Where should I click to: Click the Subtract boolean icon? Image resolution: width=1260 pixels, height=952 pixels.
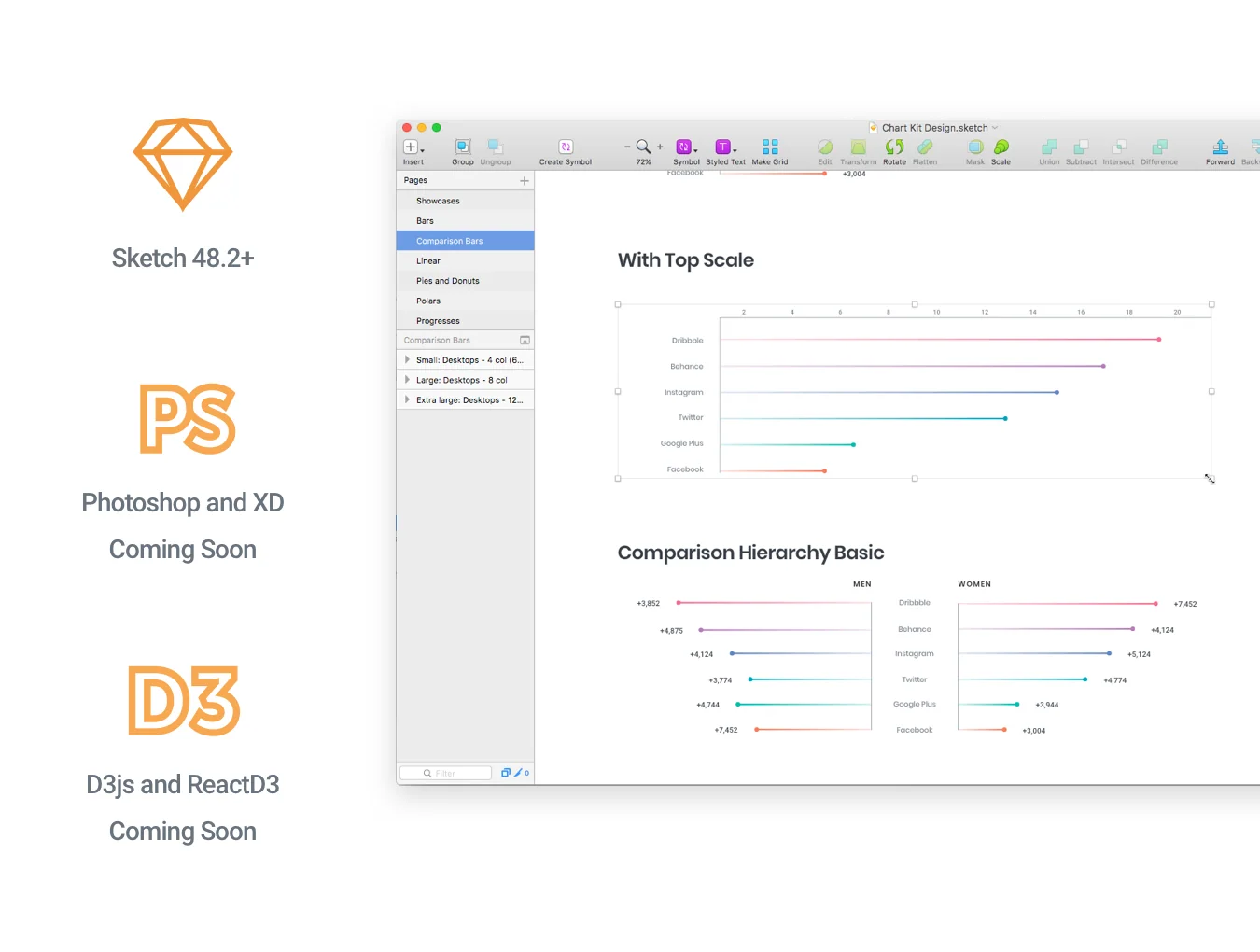coord(1081,147)
